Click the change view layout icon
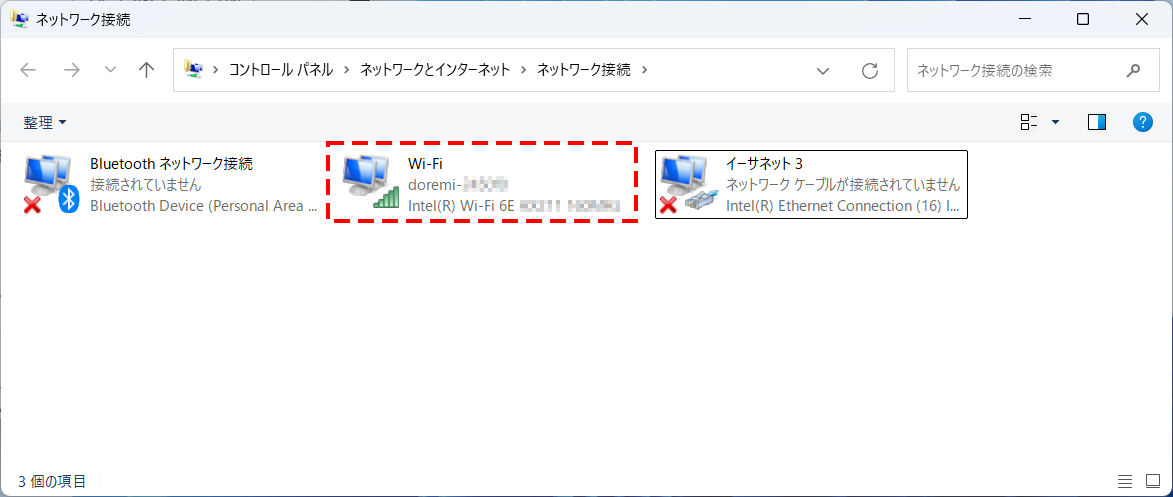Screen dimensions: 1173x497 click(1029, 122)
